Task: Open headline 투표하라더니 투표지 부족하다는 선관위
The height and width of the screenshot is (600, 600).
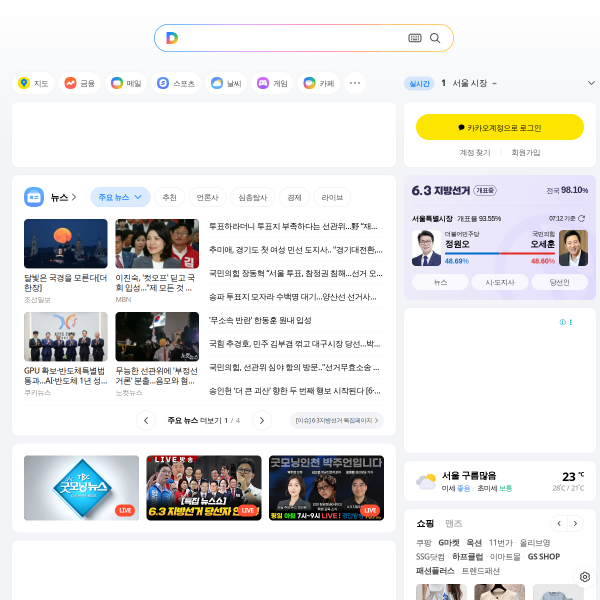Action: pos(293,227)
